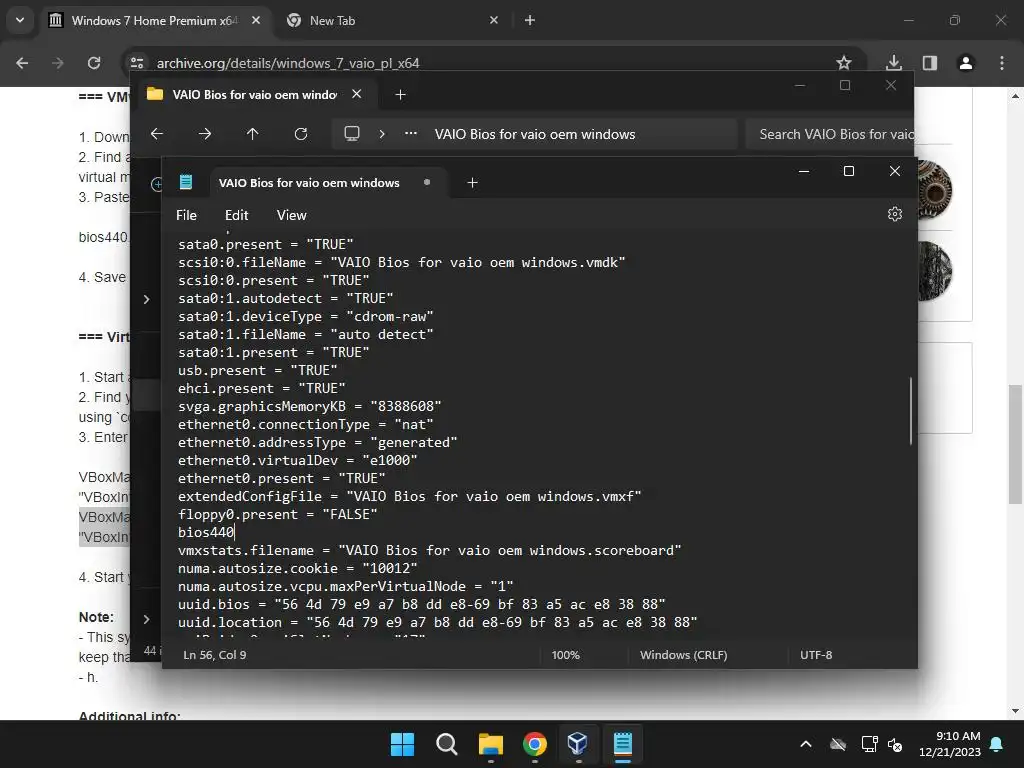Click the line numa.autosize.cookie = "10012"
1024x768 pixels.
[297, 568]
